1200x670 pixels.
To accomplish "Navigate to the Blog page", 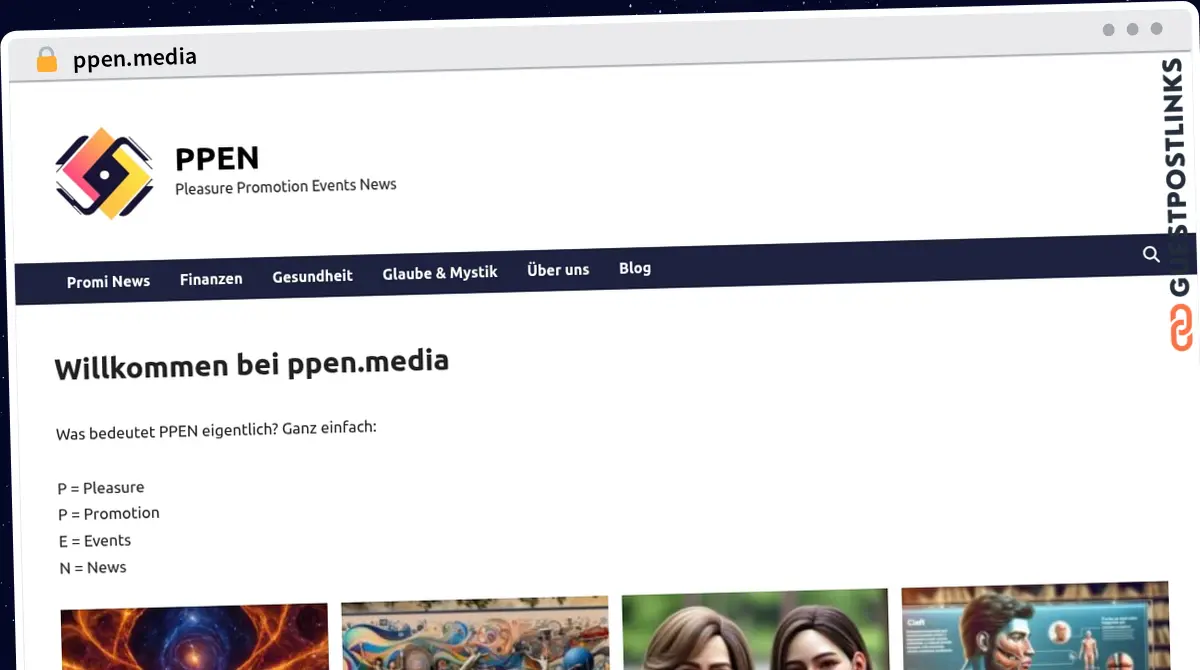I will point(635,268).
